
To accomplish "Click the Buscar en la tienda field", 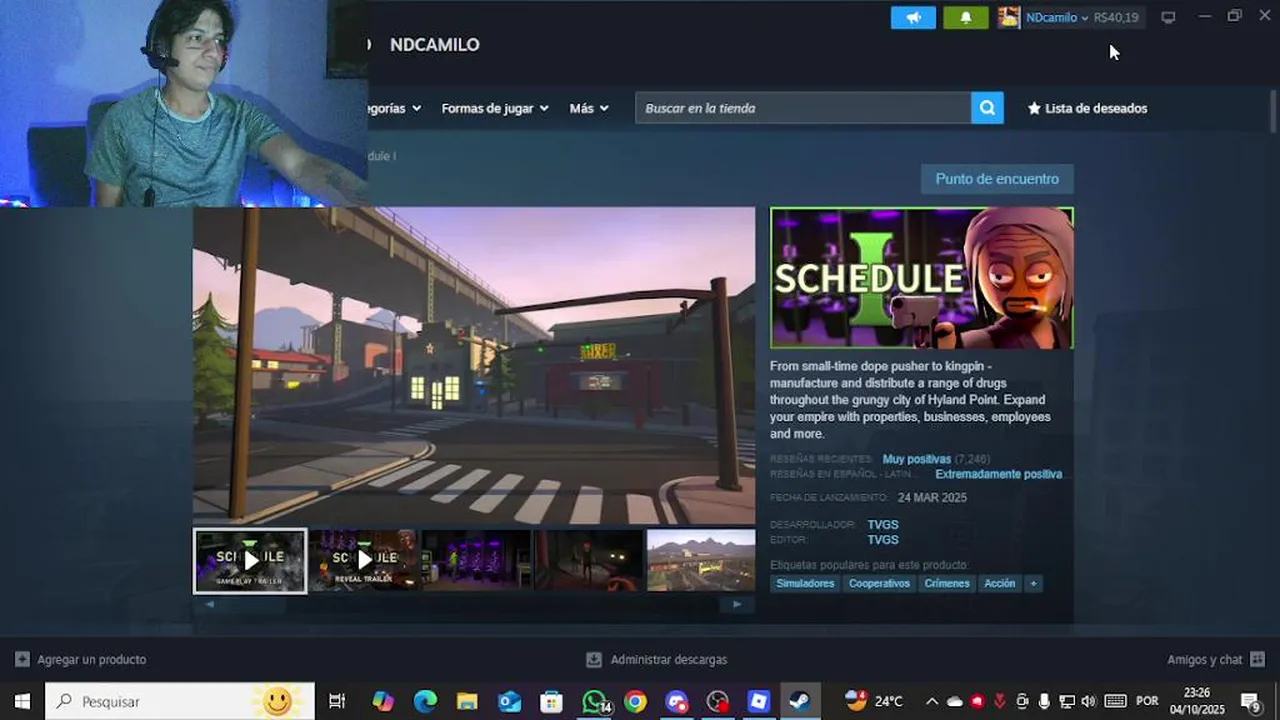I will [803, 108].
